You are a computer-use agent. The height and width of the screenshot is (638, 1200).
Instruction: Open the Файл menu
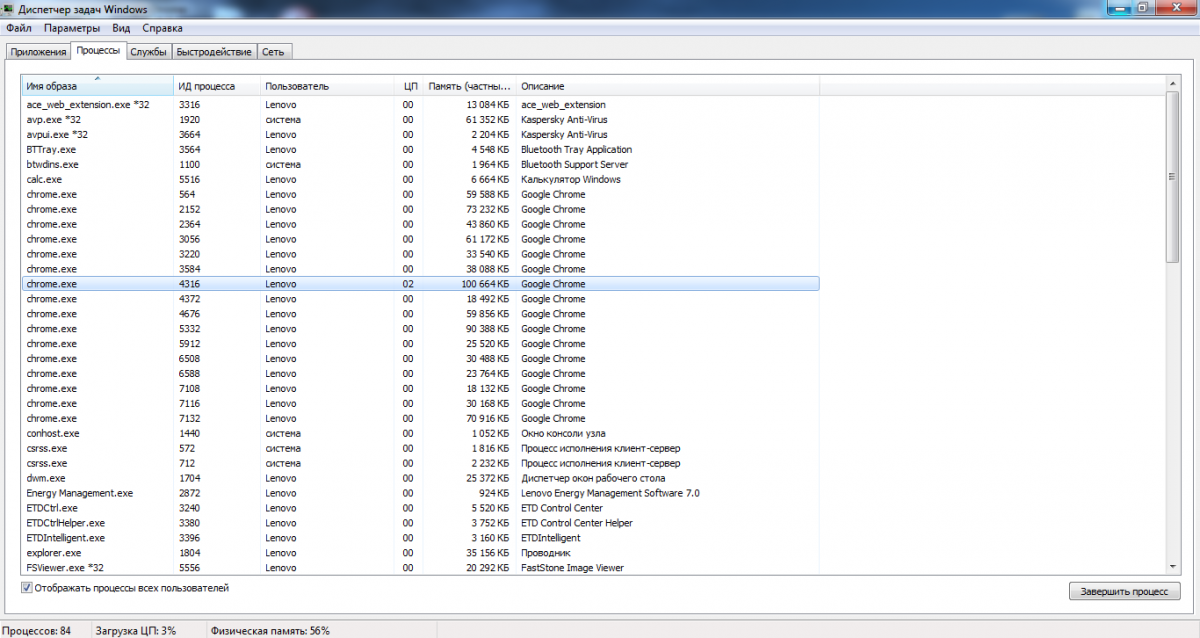pos(18,28)
